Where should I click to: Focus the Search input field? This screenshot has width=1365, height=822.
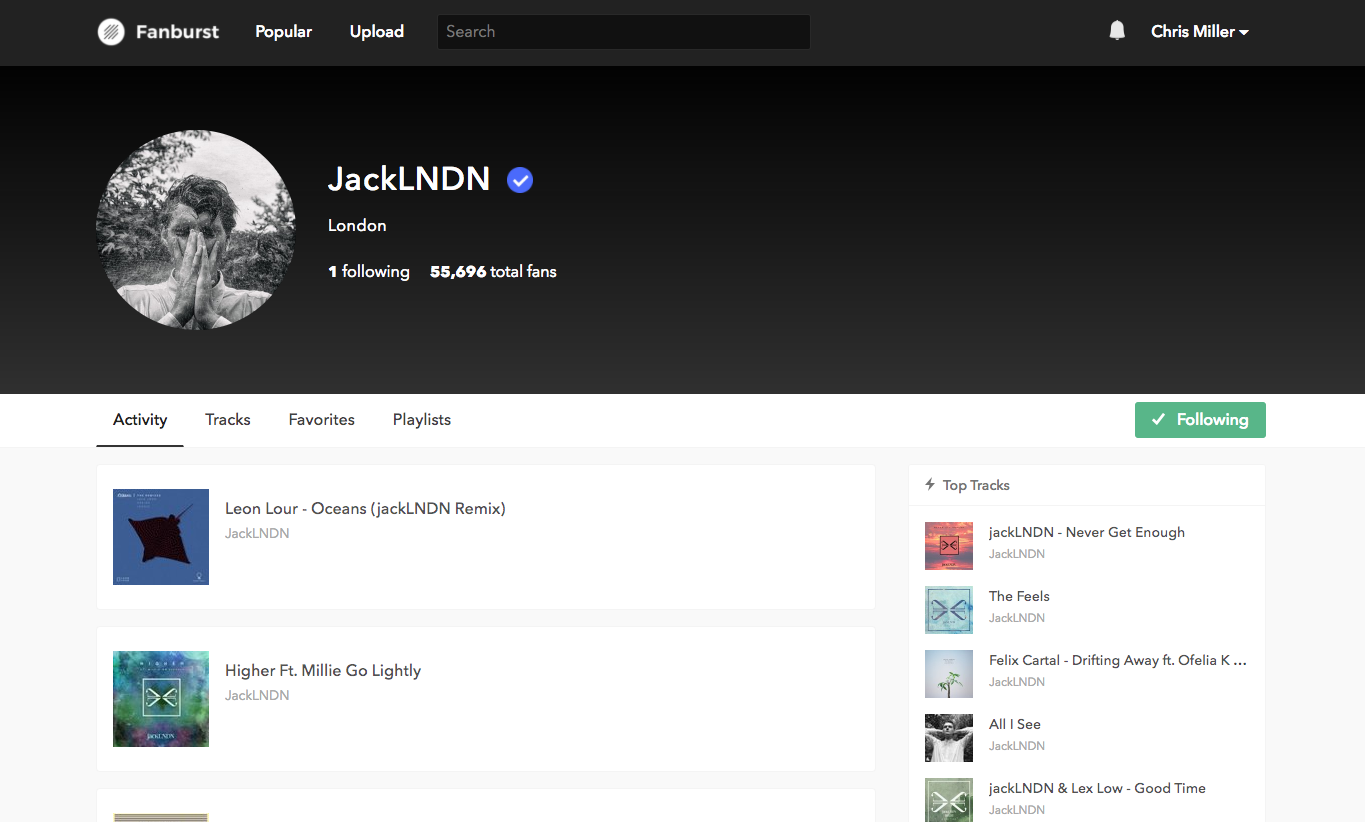tap(624, 32)
